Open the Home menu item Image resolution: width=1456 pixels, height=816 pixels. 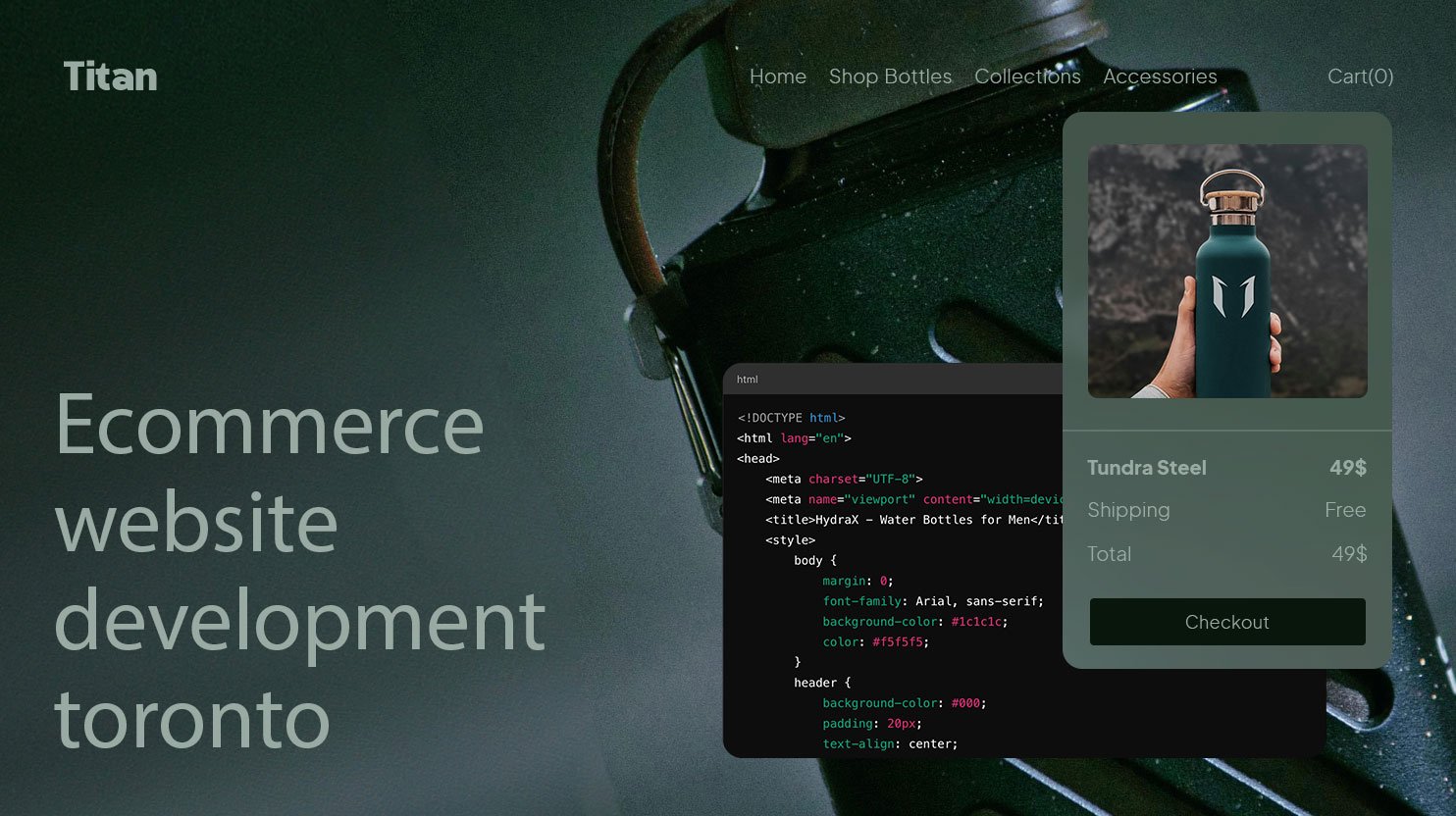point(778,76)
